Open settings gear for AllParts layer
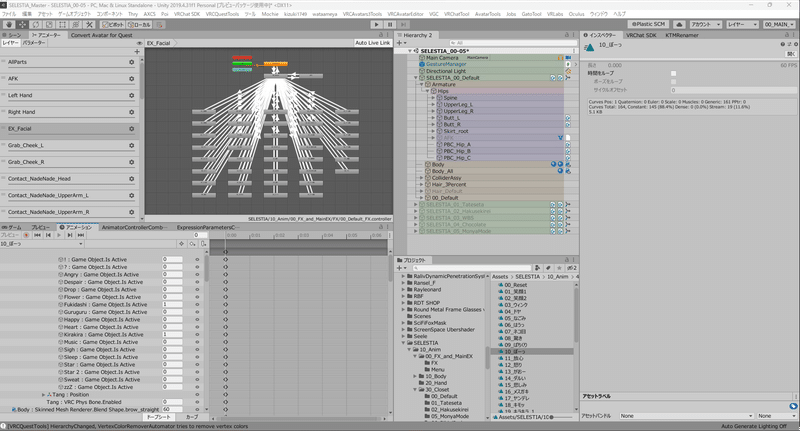This screenshot has width=800, height=431. 132,62
